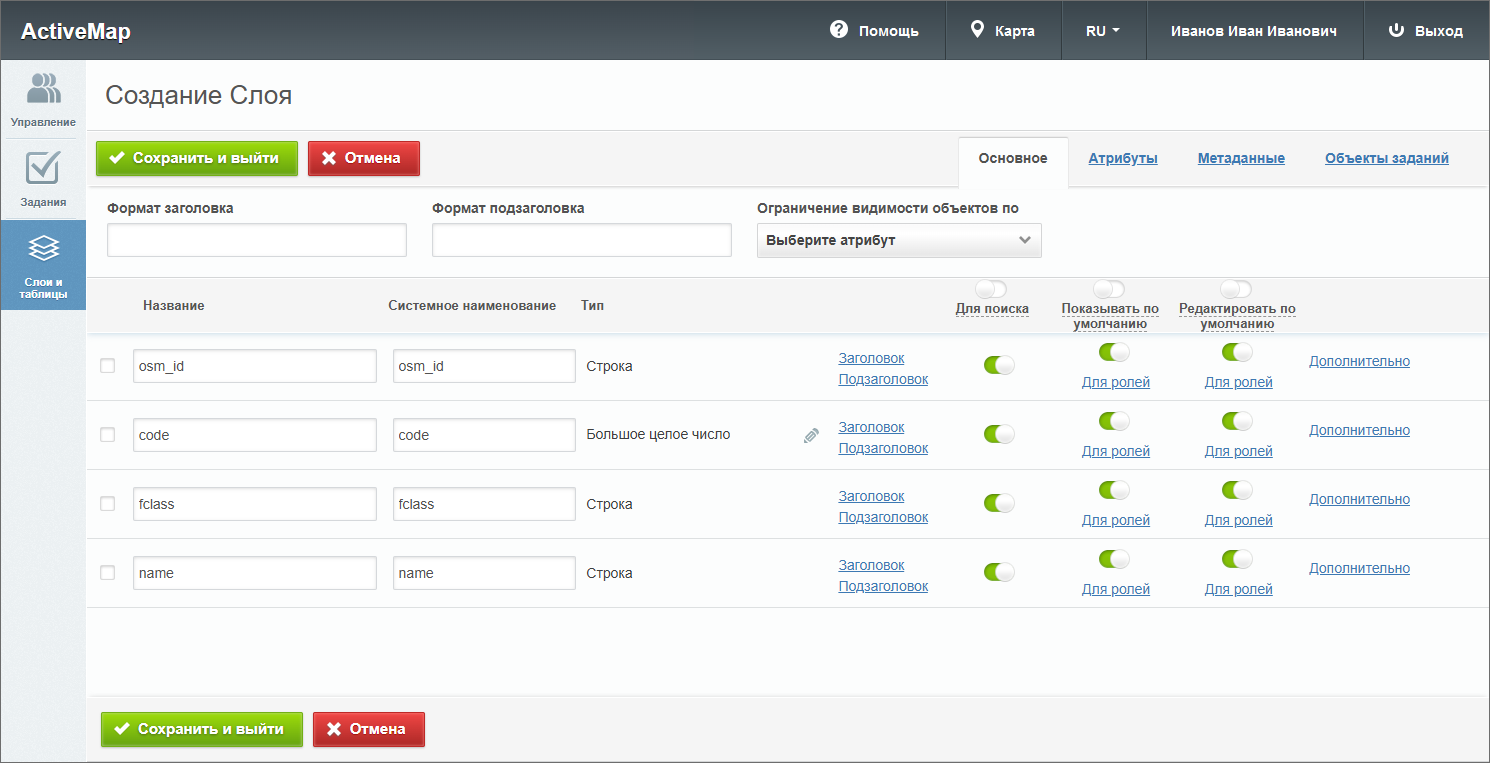Open Выберите атрибут dropdown
Image resolution: width=1490 pixels, height=763 pixels.
(x=899, y=241)
